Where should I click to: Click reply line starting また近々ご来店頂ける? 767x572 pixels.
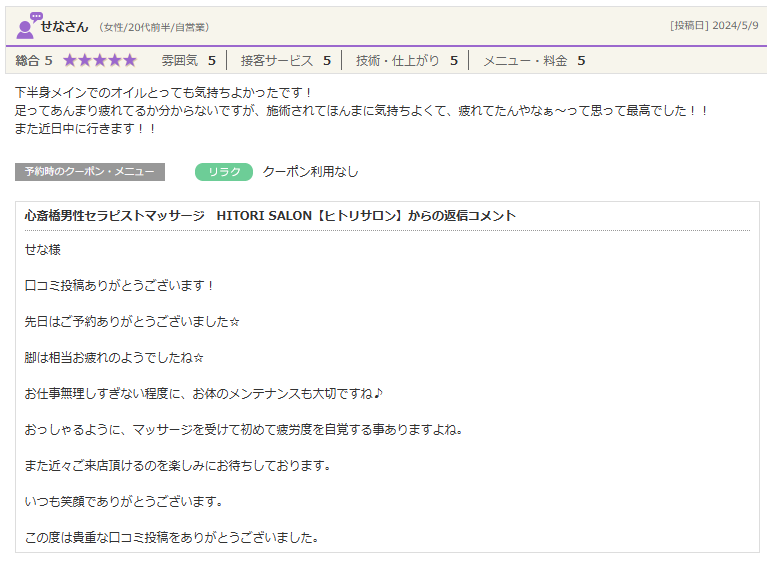[x=178, y=465]
